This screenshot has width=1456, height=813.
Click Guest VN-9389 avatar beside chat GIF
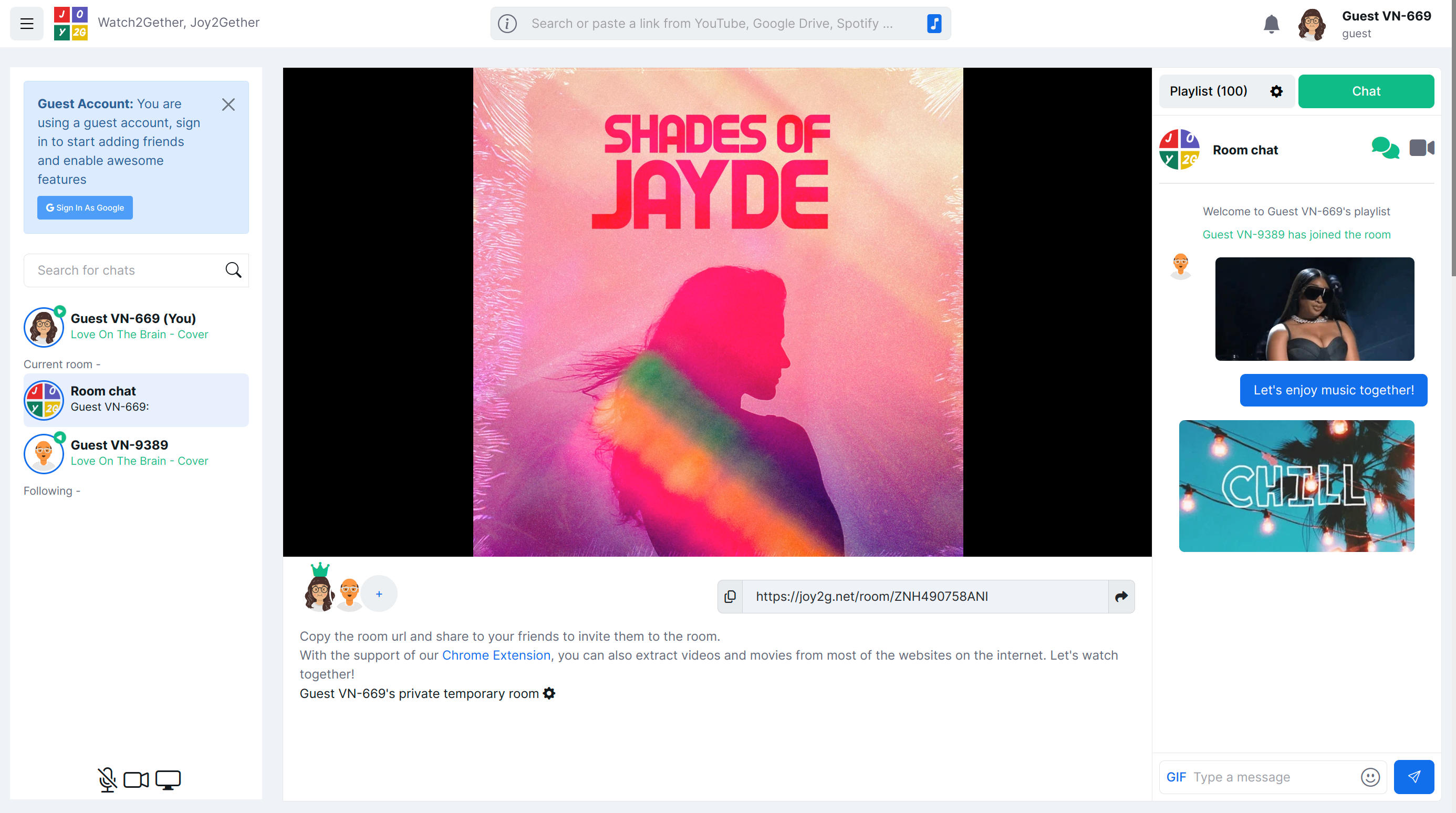1180,267
